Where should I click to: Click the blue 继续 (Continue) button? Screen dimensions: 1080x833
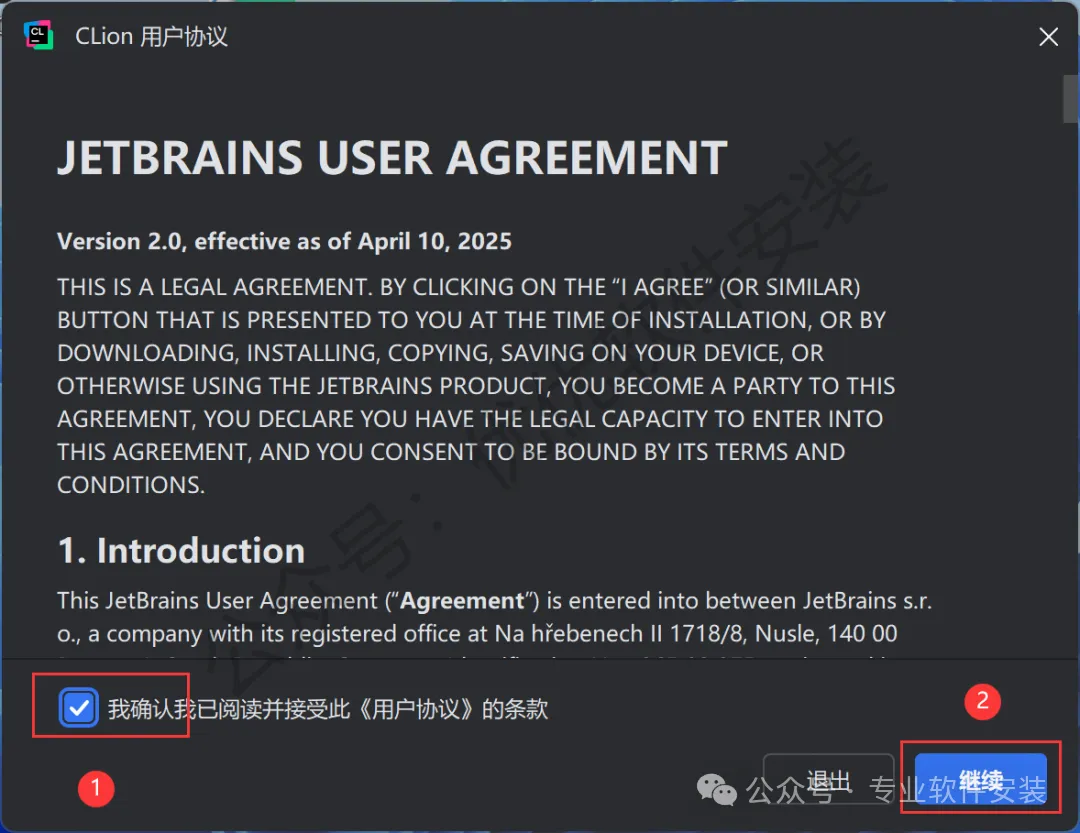981,780
